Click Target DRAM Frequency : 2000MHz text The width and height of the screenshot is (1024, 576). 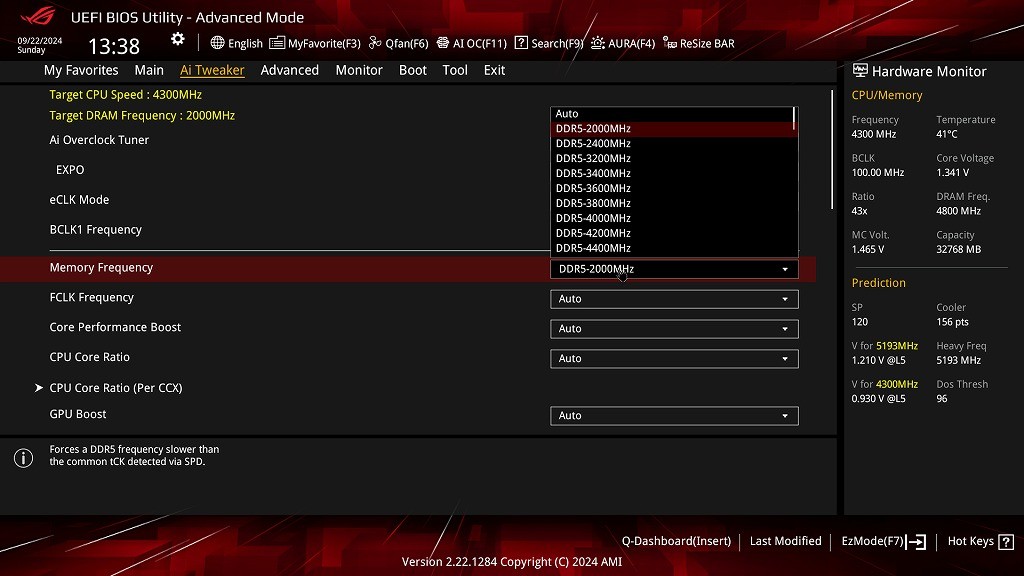pyautogui.click(x=142, y=116)
